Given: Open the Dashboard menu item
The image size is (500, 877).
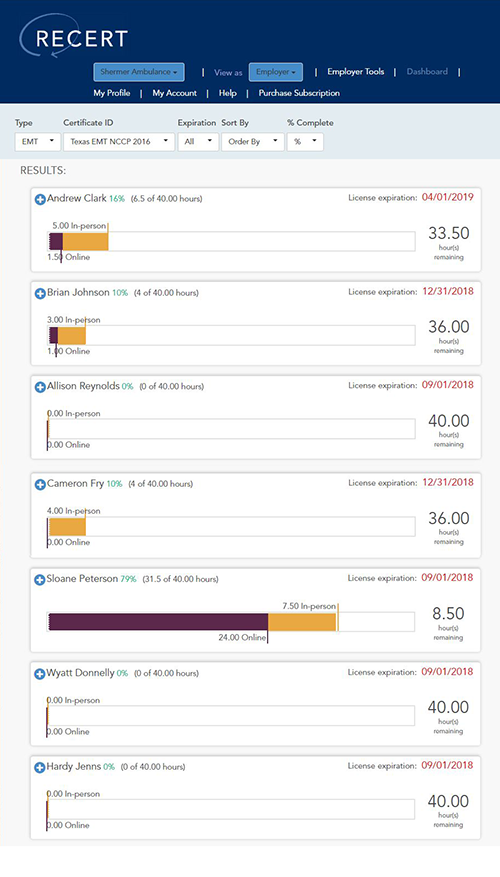Looking at the screenshot, I should (x=427, y=72).
